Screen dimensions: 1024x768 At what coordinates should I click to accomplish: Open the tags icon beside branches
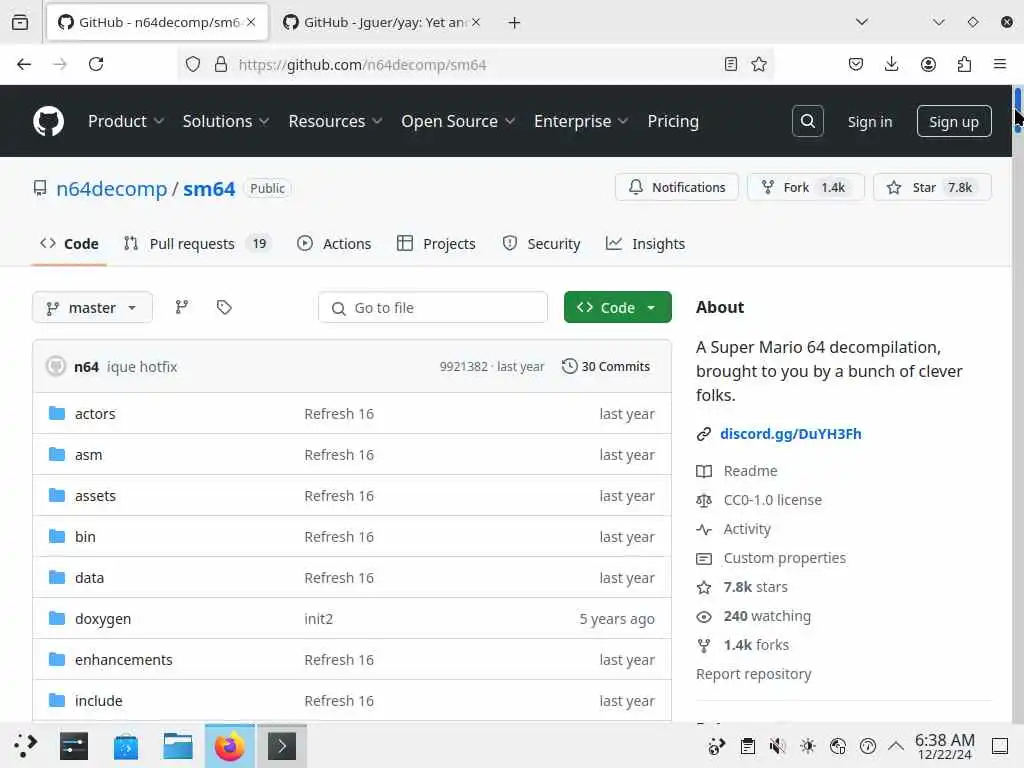click(x=224, y=307)
